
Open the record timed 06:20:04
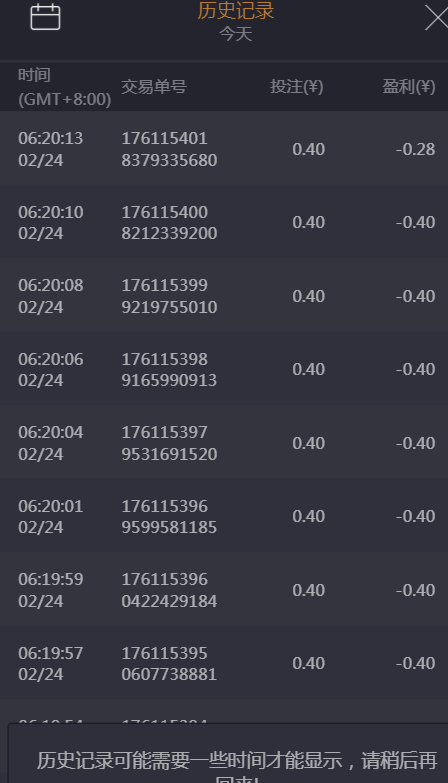click(x=224, y=443)
